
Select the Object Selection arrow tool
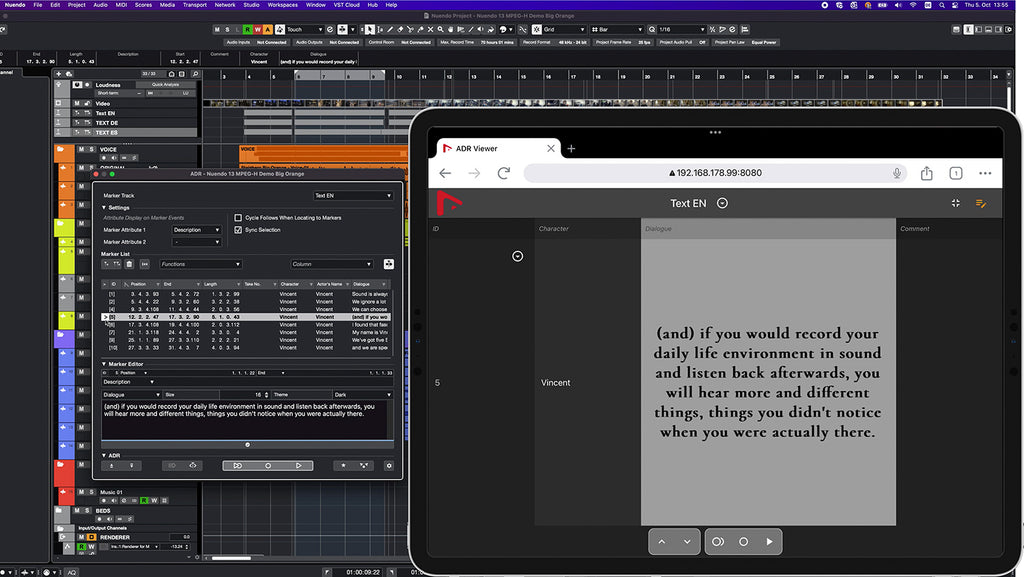tap(370, 29)
